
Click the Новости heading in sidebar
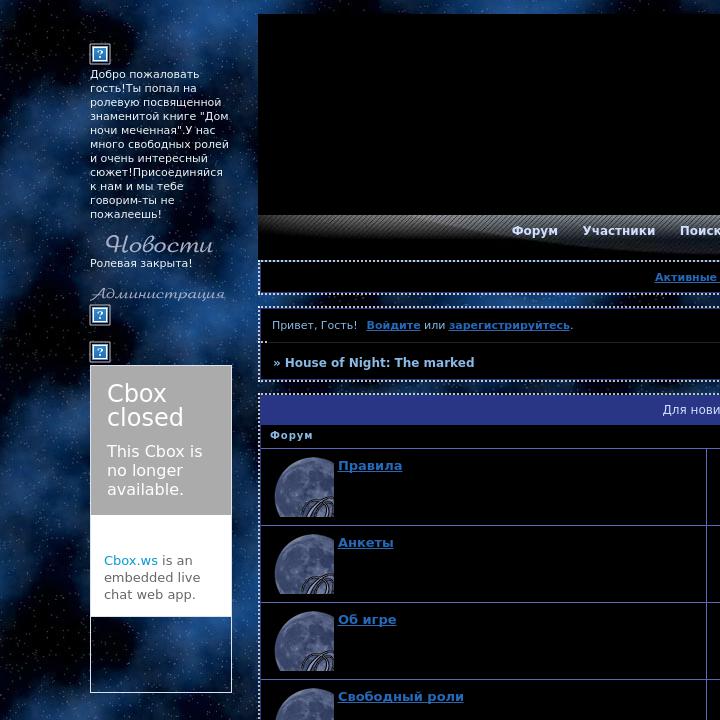click(x=159, y=244)
